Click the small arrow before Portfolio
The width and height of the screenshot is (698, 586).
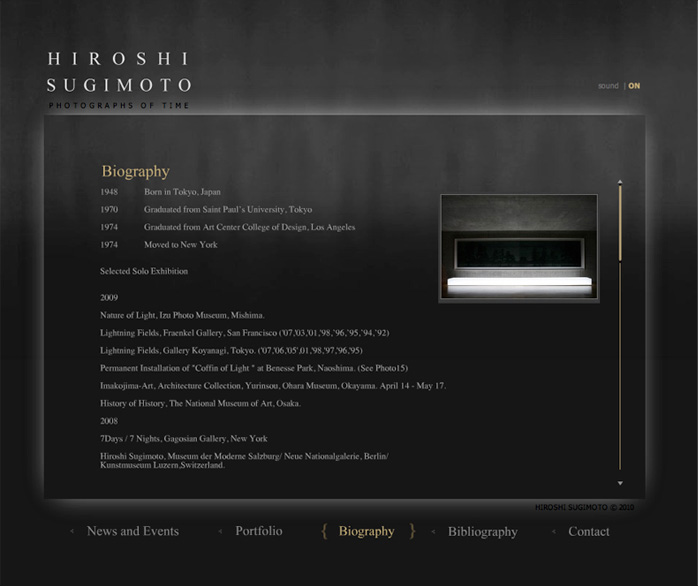[220, 532]
